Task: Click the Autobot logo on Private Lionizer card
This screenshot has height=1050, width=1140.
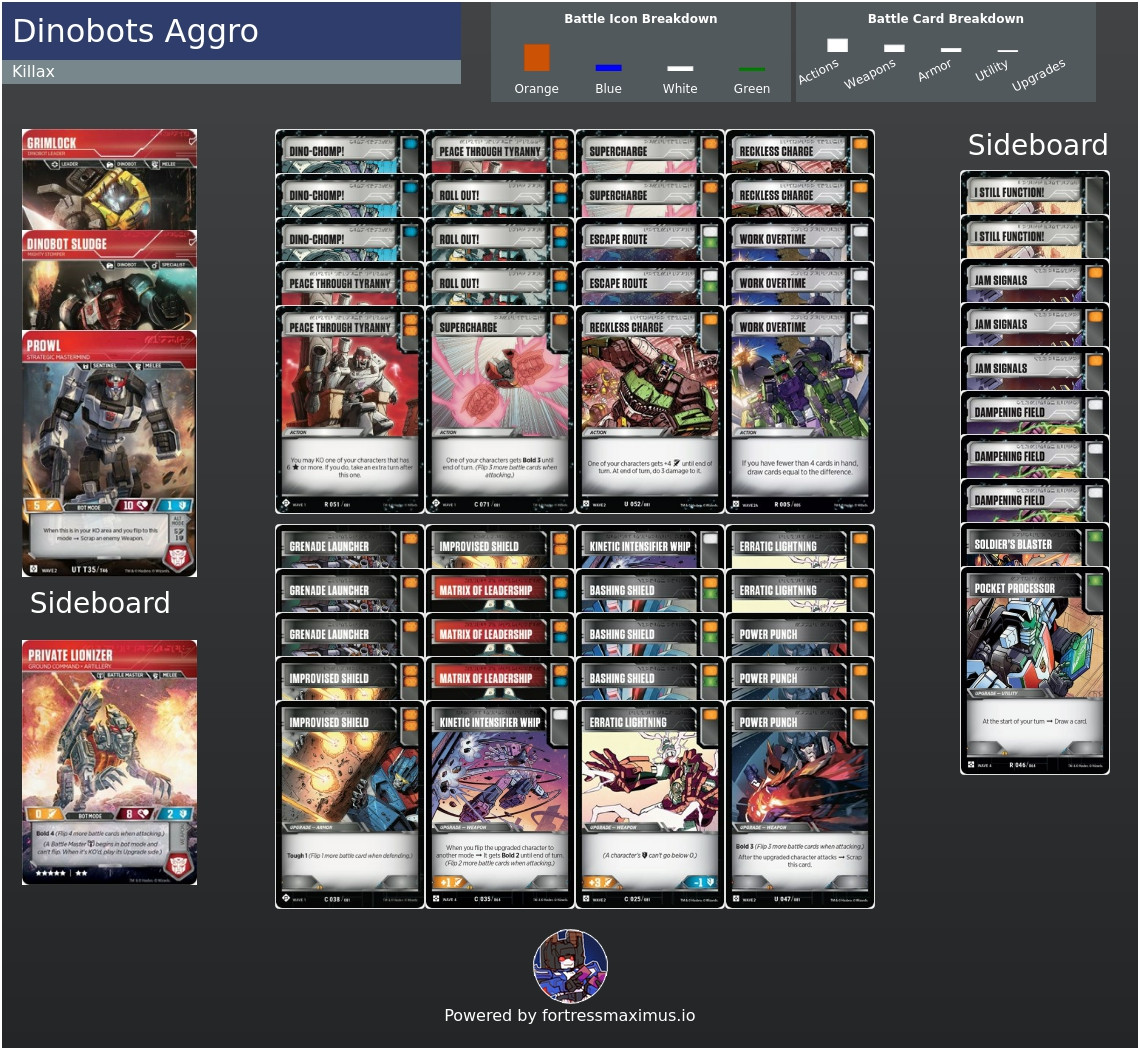Action: pos(179,864)
